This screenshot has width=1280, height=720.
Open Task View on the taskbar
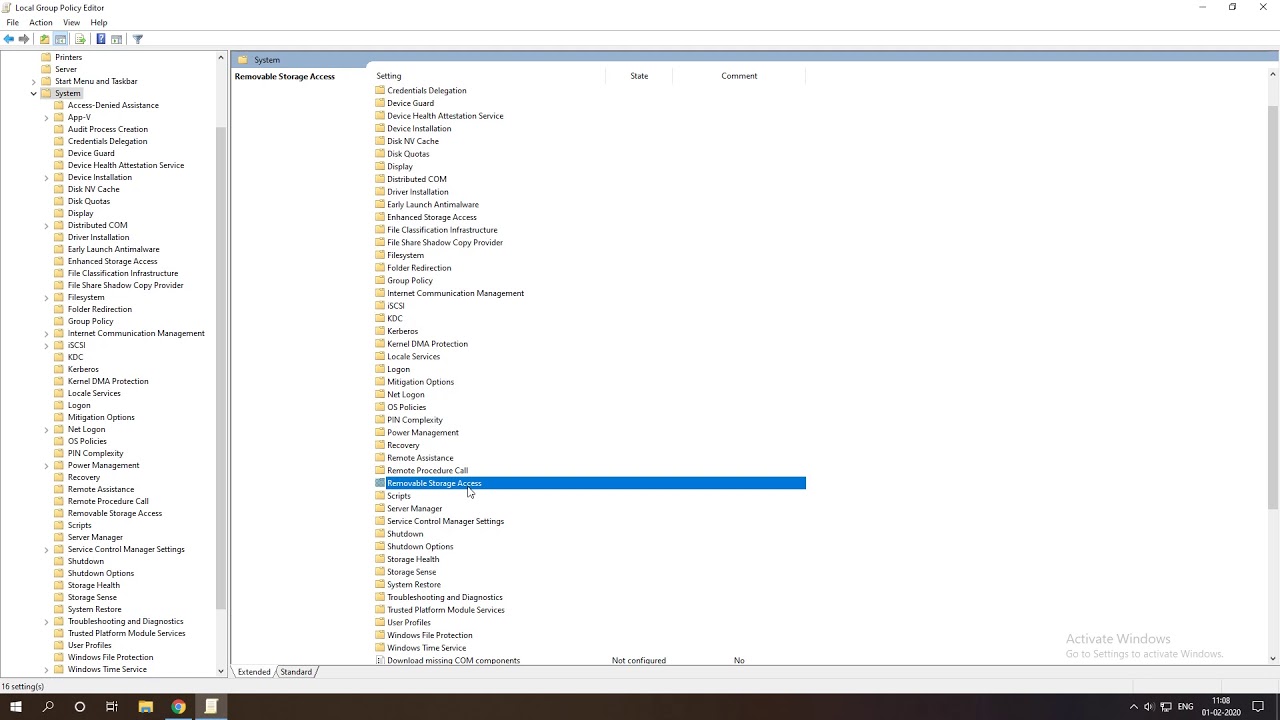pos(112,707)
